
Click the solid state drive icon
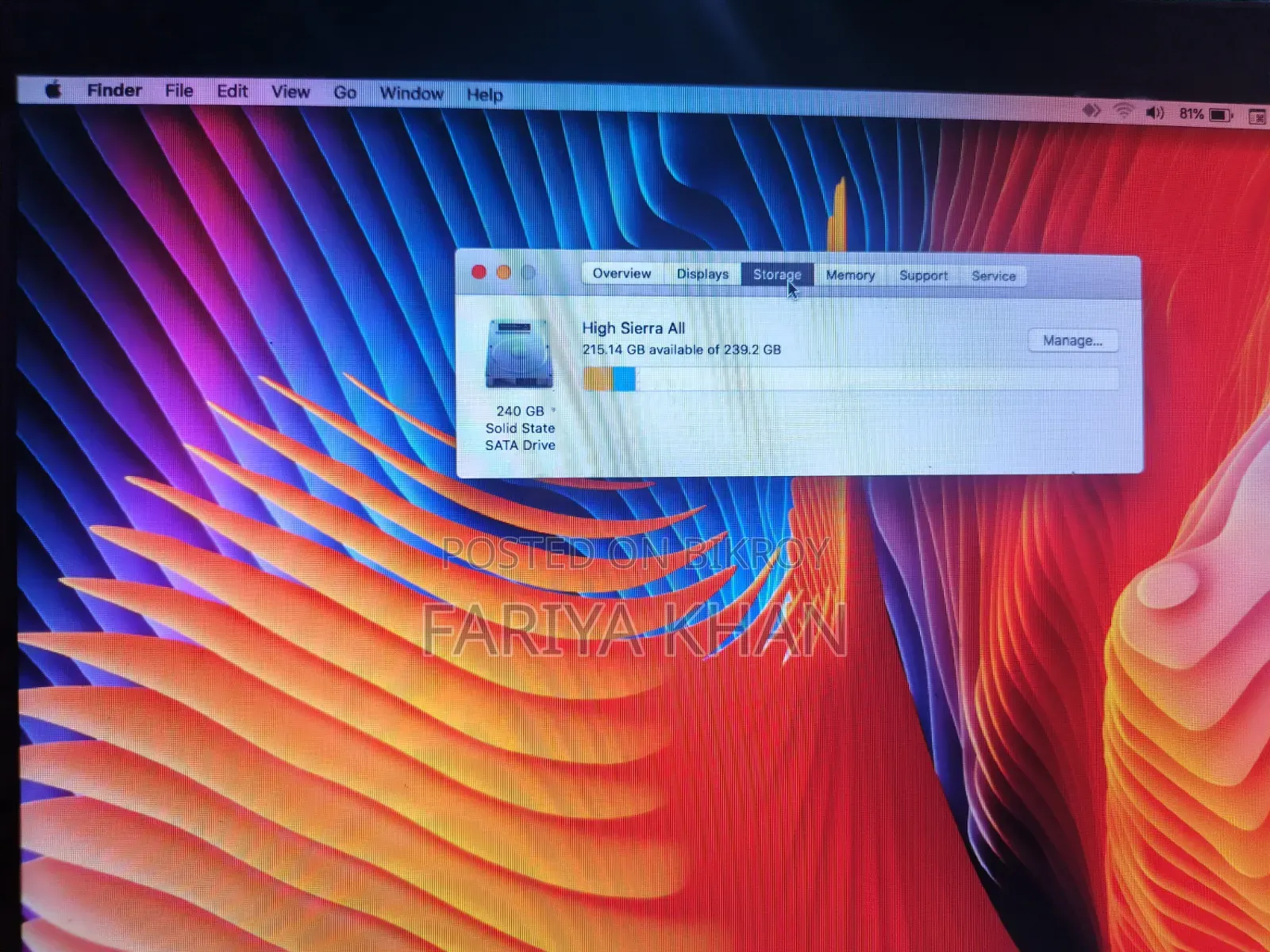(x=519, y=354)
